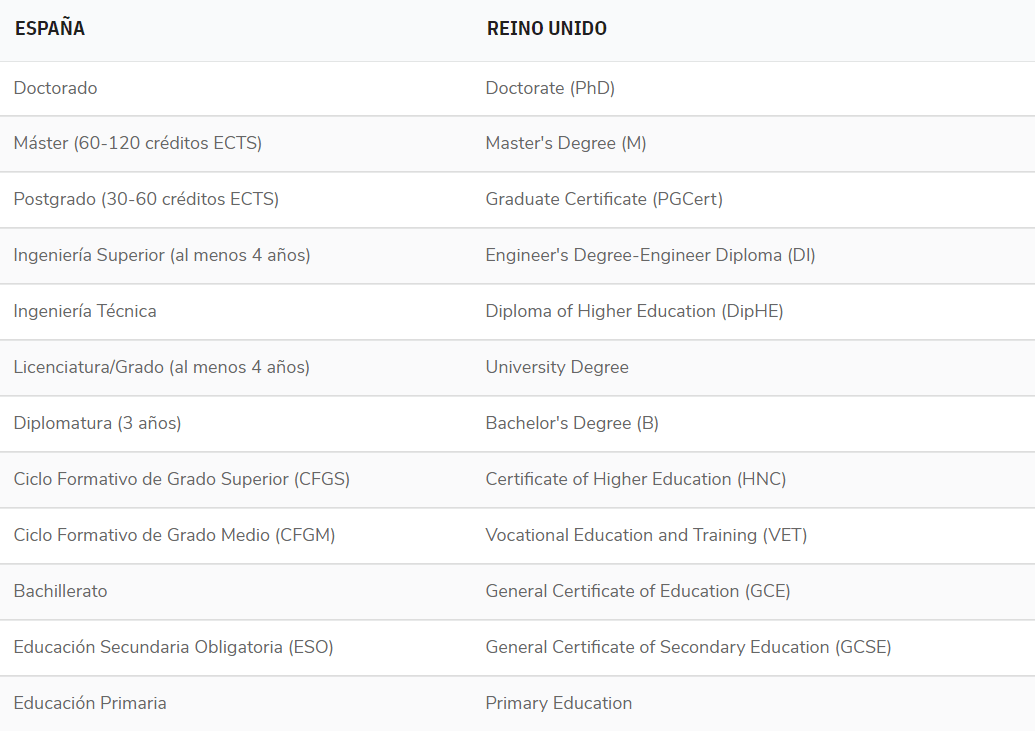Click Bachelor's Degree (B) entry
1035x731 pixels.
[x=572, y=424]
